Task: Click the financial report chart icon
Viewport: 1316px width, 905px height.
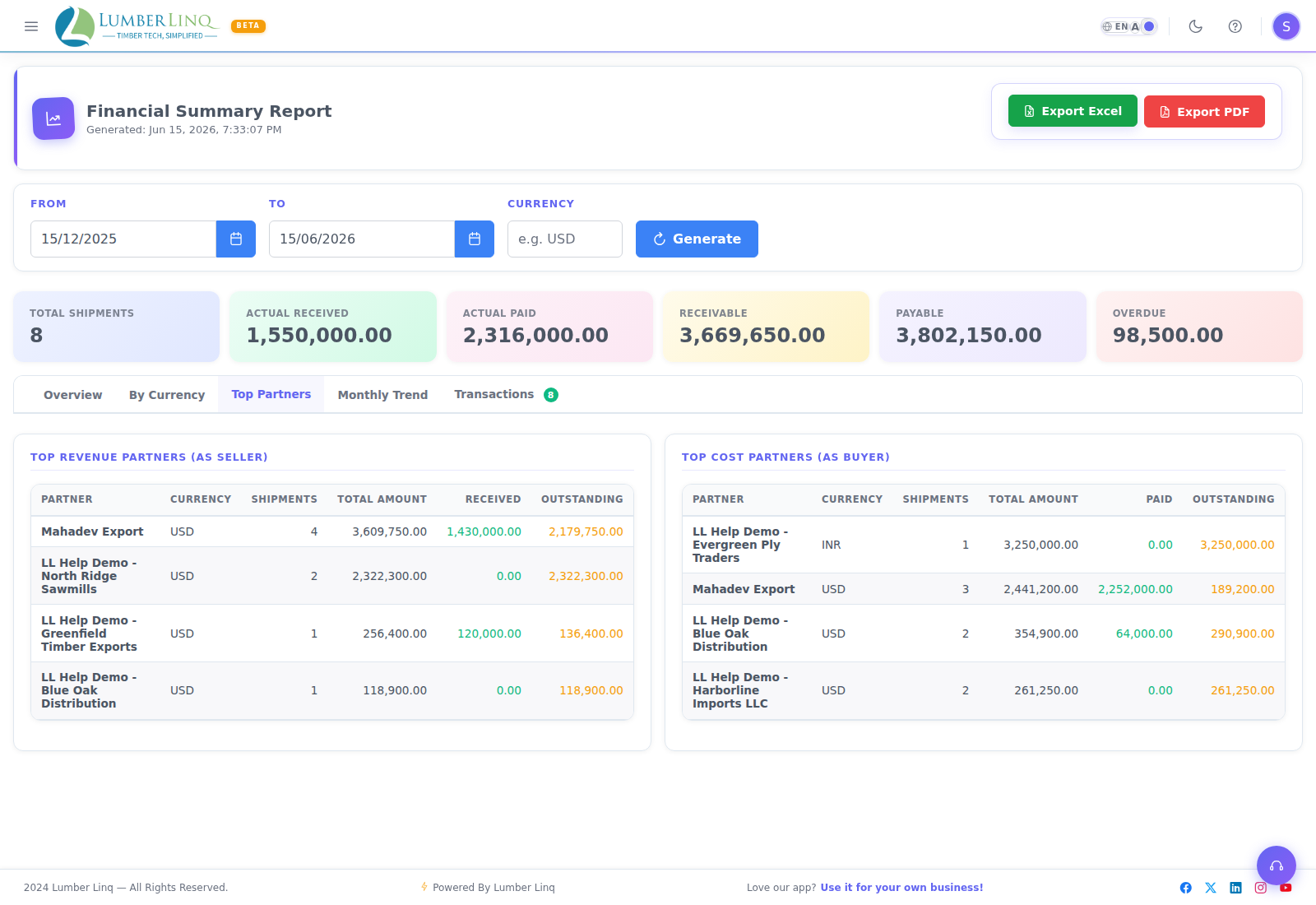Action: (53, 118)
